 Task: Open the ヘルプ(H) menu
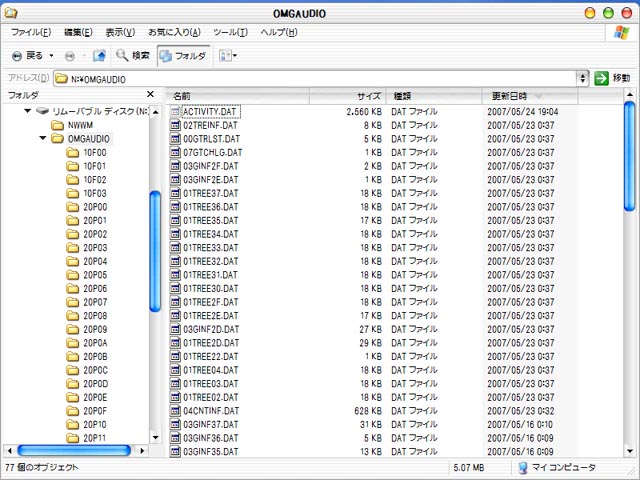click(x=279, y=32)
